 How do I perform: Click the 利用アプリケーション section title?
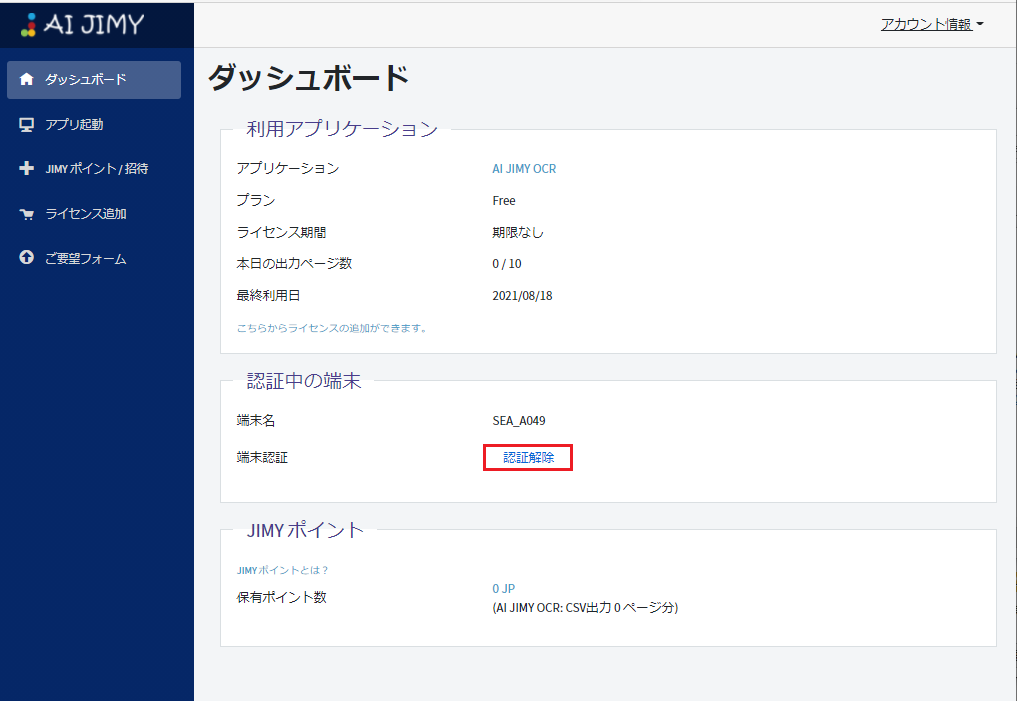click(x=342, y=129)
